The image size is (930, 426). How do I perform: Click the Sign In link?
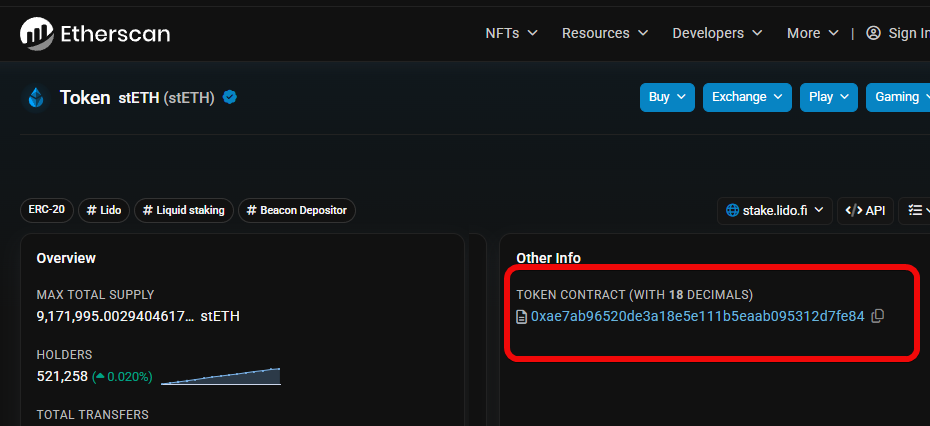[x=909, y=33]
